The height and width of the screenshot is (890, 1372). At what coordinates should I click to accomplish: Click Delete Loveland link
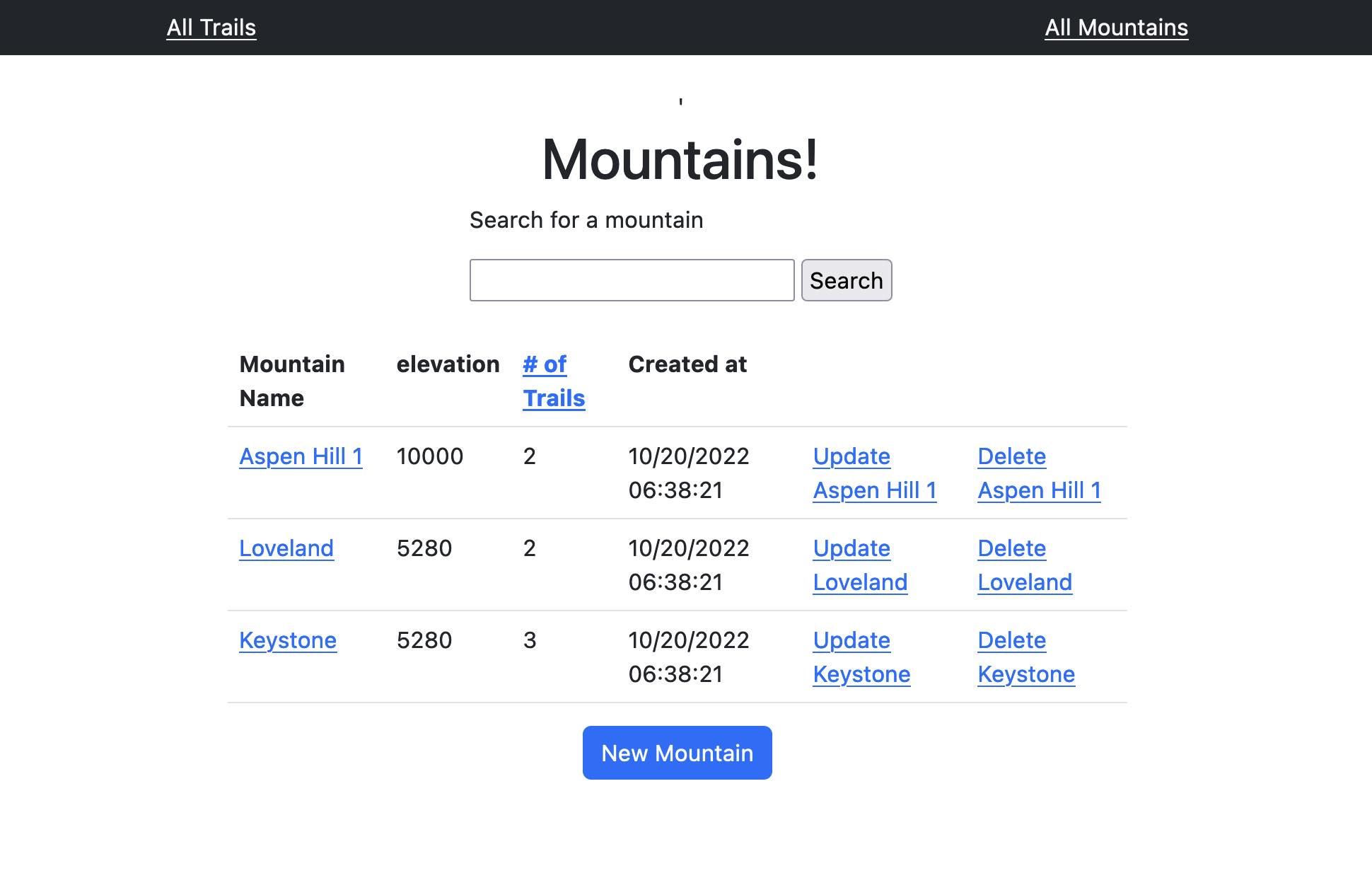(1024, 565)
